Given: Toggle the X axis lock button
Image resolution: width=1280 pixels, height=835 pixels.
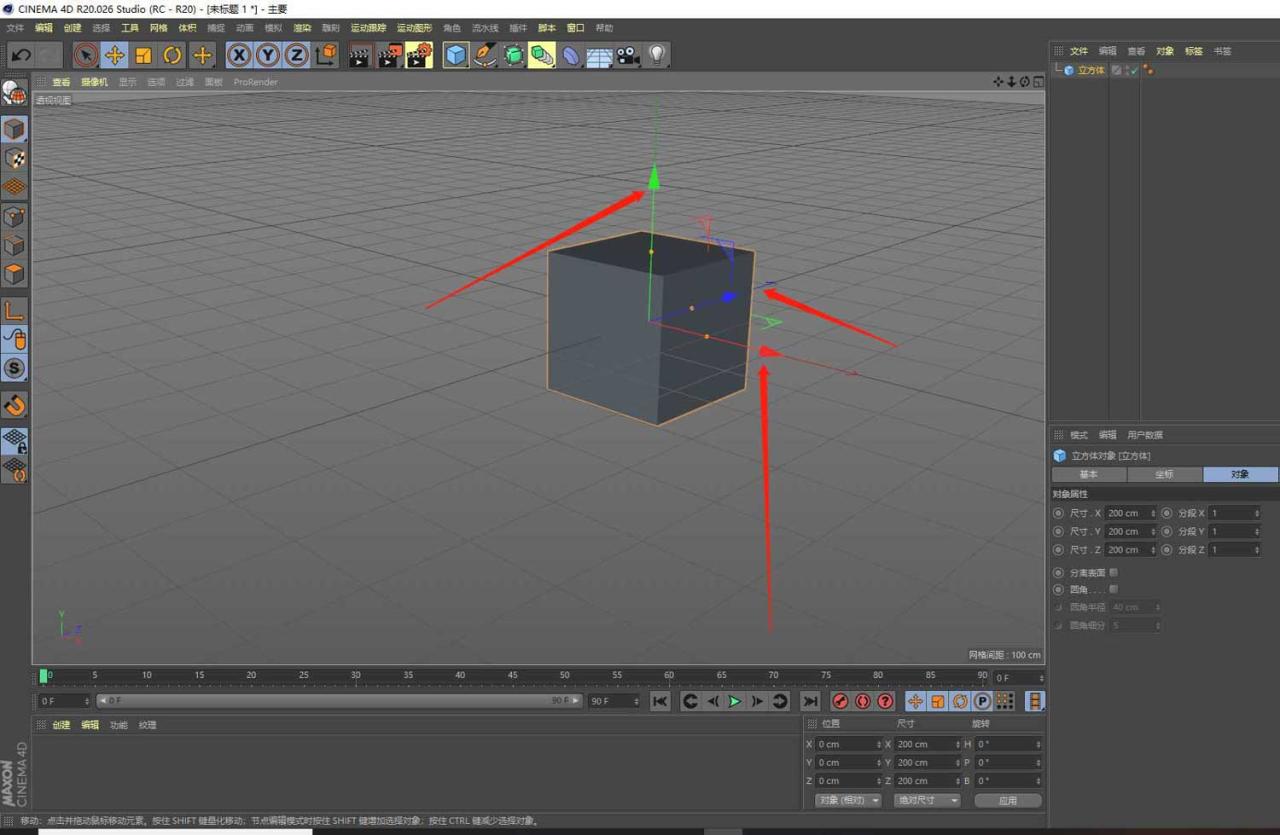Looking at the screenshot, I should (238, 55).
